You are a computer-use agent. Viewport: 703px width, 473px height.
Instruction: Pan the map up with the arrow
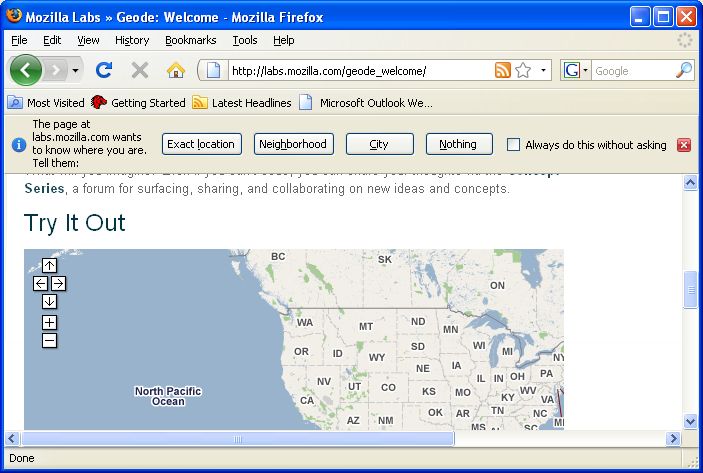point(49,265)
